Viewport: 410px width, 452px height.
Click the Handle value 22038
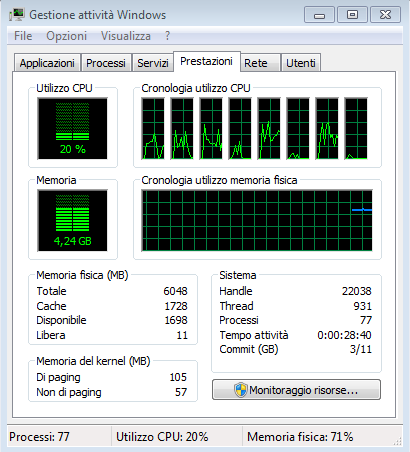coord(357,291)
